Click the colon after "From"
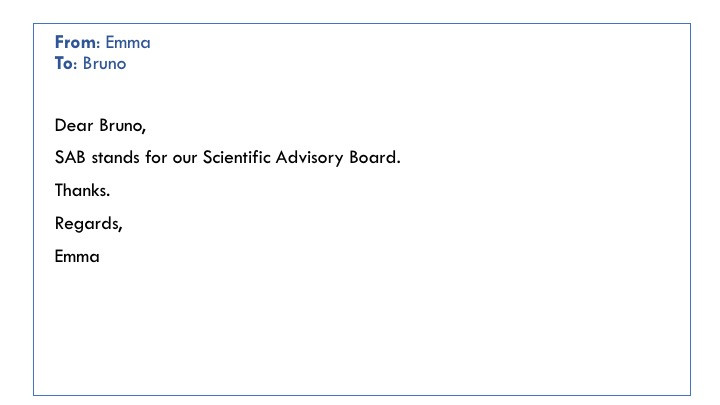Screen dimensions: 720x405 pos(98,44)
